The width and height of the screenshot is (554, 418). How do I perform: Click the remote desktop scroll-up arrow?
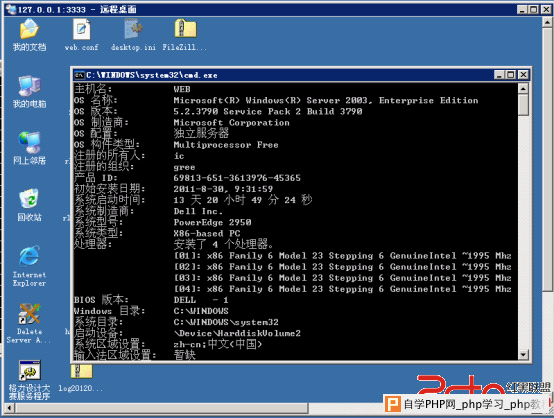(547, 22)
